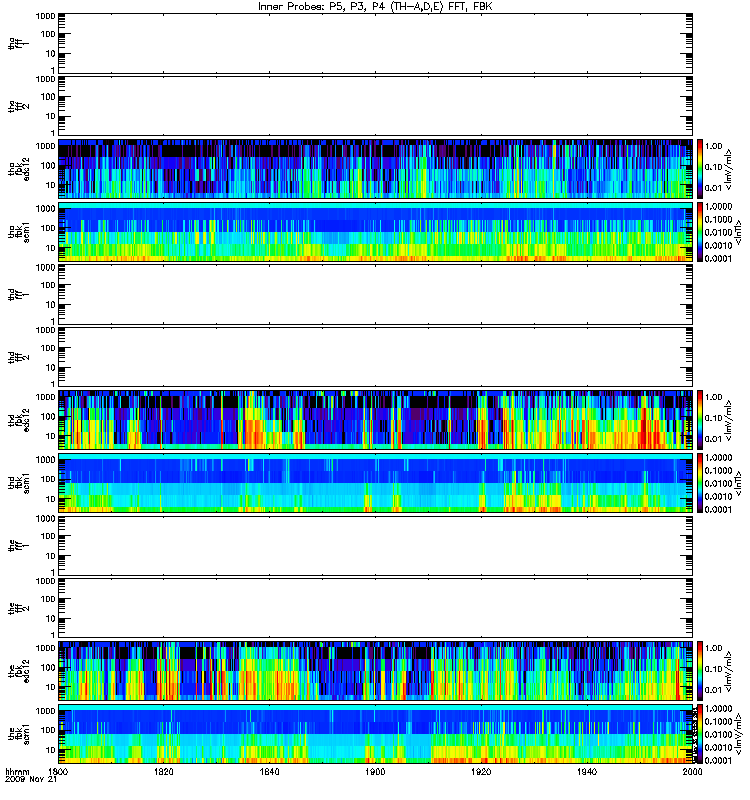Click the the fbk edc12 spectrogram panel
Screen dimensions: 750x800
click(x=376, y=671)
